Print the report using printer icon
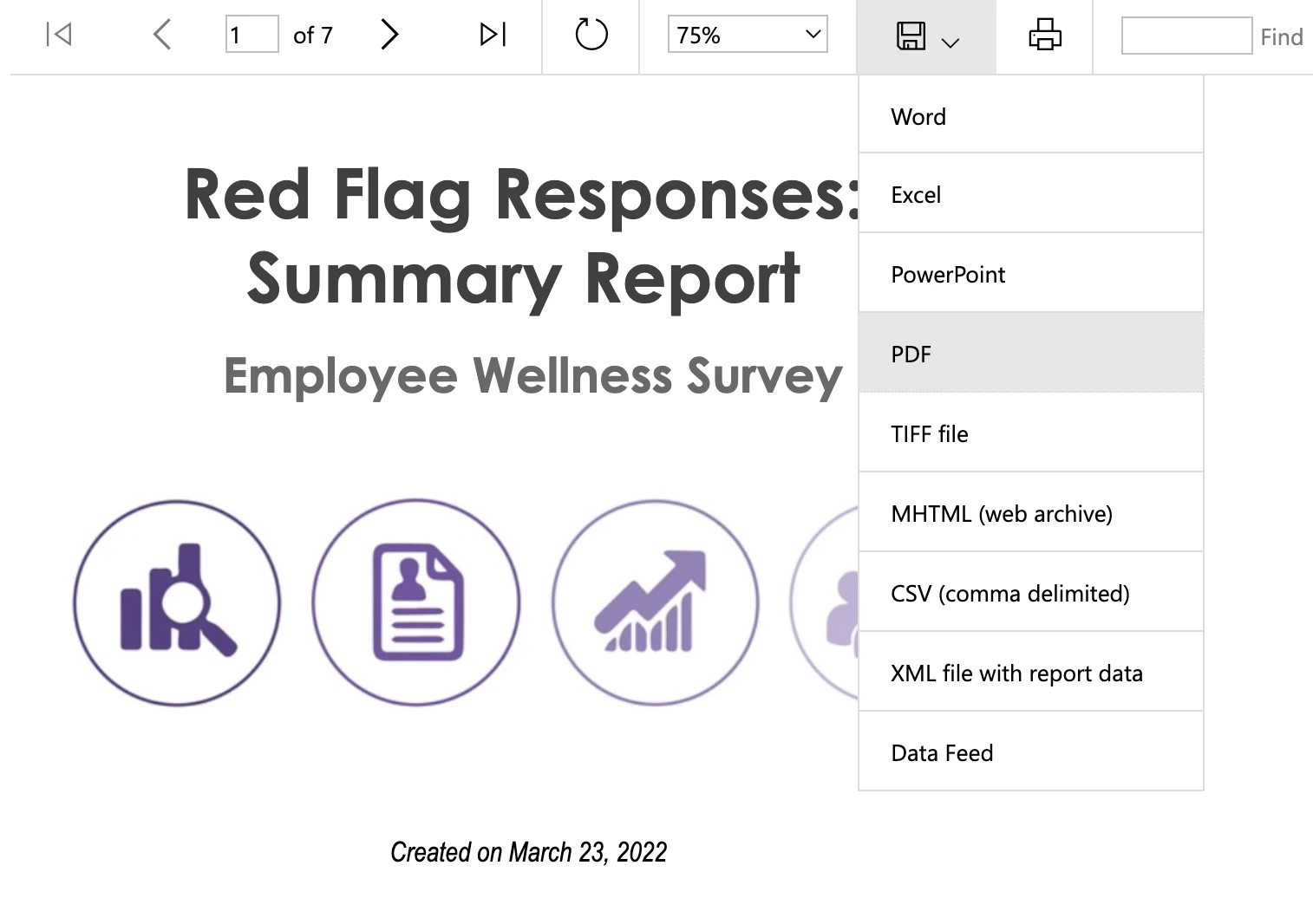 [1044, 35]
